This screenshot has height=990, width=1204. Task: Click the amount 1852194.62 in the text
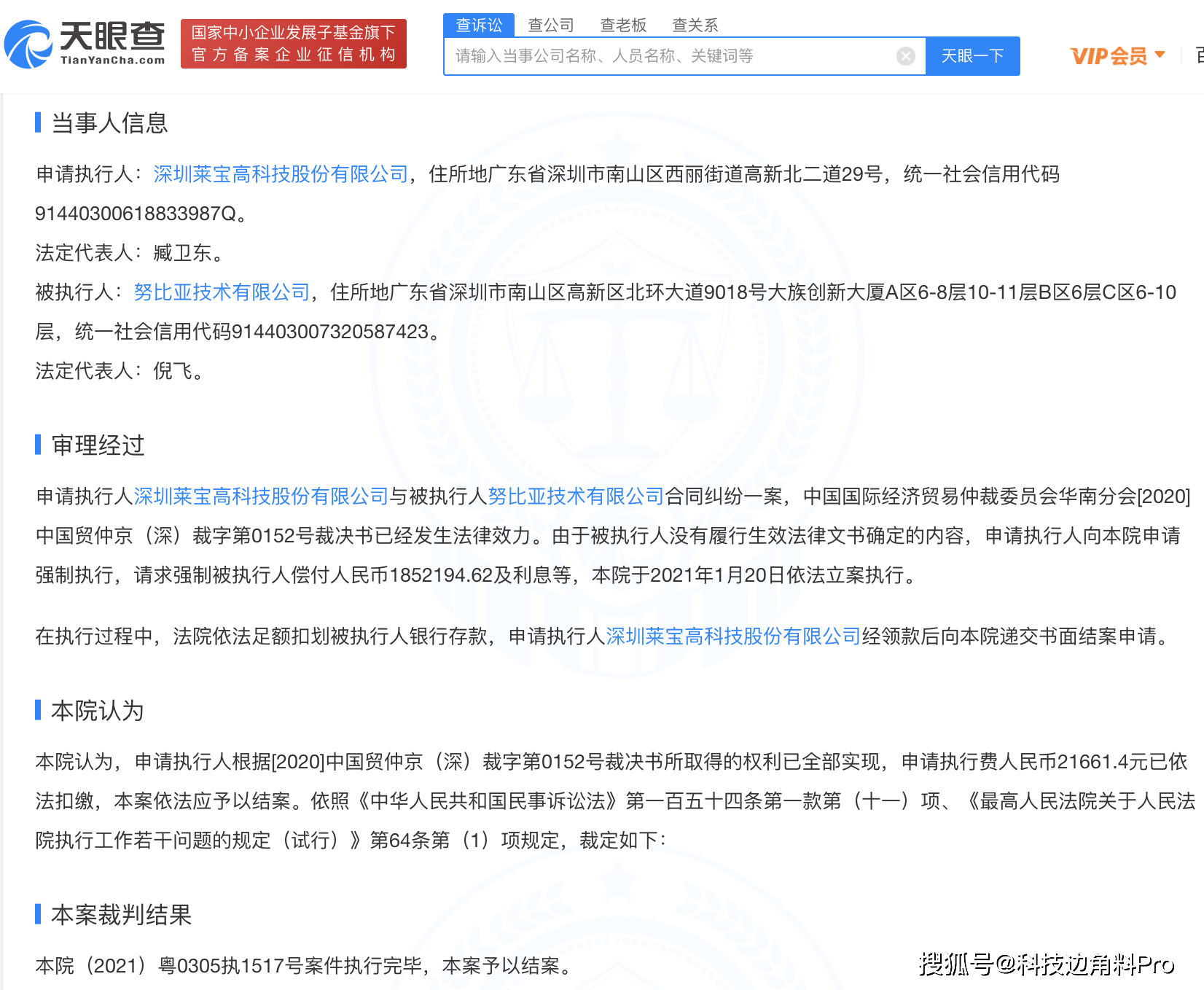tap(442, 575)
